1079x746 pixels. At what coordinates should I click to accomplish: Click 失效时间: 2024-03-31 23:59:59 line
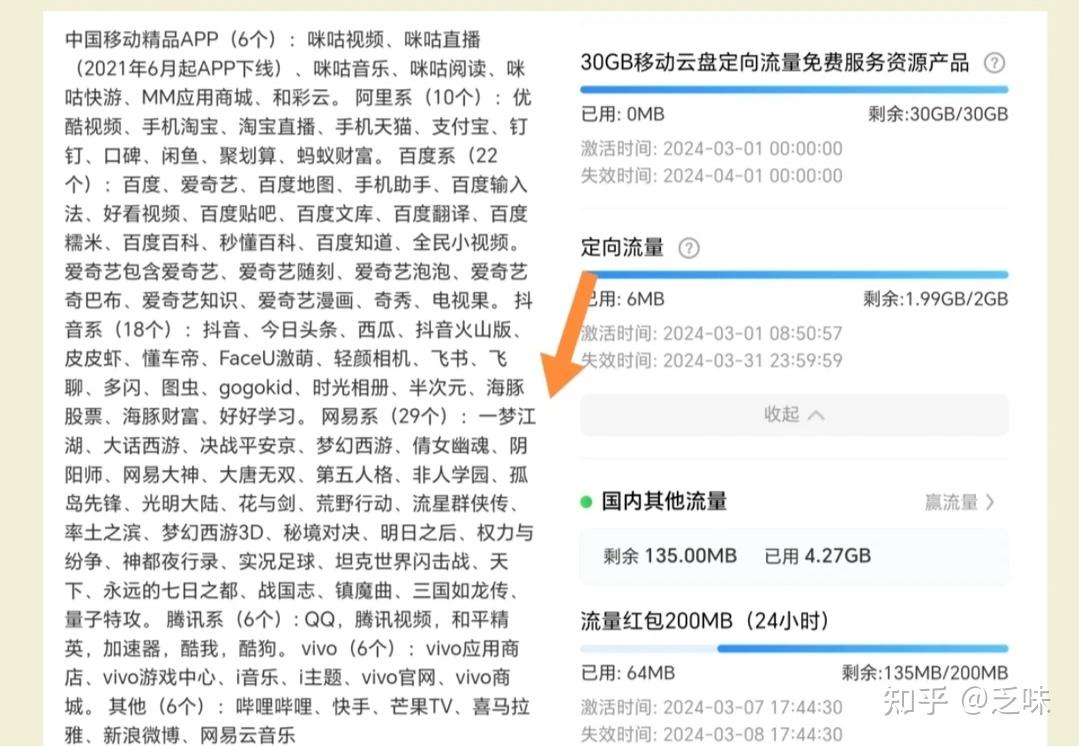[x=712, y=361]
